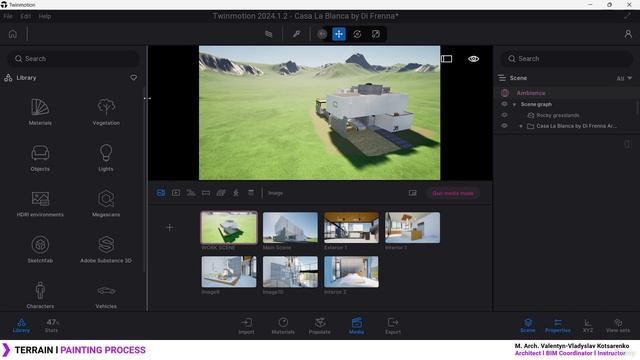This screenshot has height=360, width=640.
Task: Hide Casa La Blanca folder with eye icon
Action: [x=504, y=126]
